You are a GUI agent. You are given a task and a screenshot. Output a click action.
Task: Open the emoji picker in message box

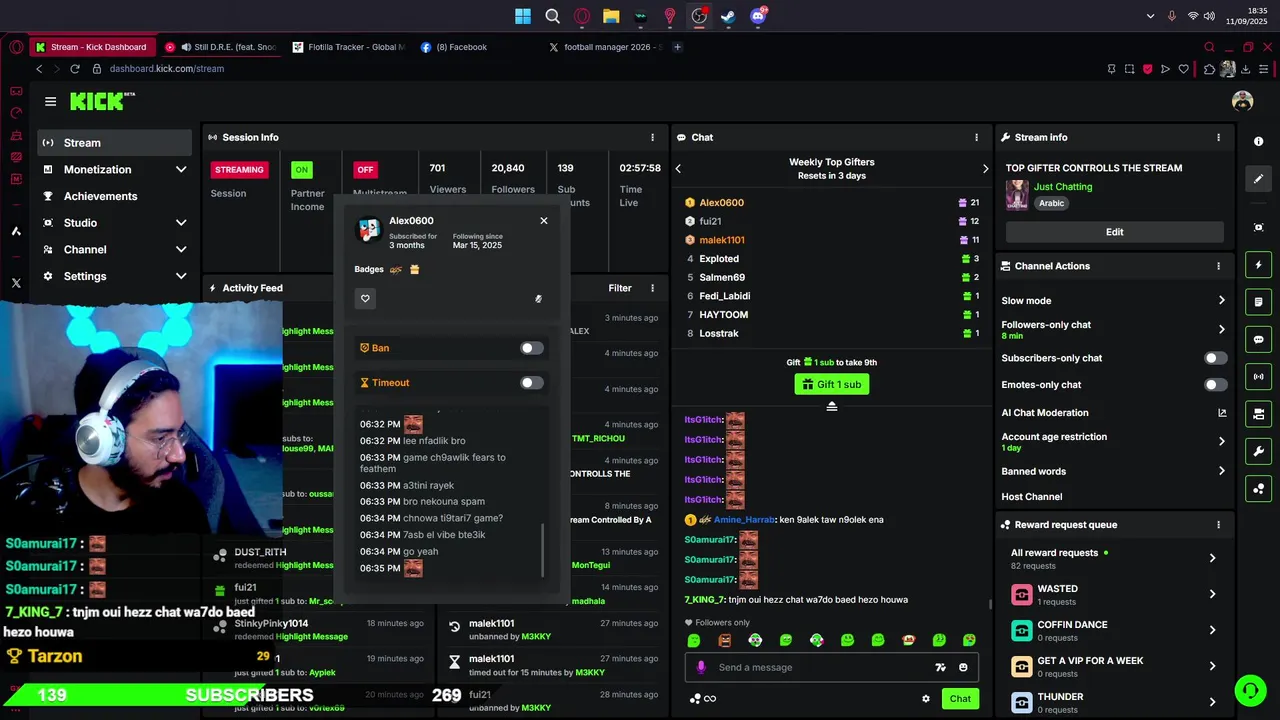(963, 667)
